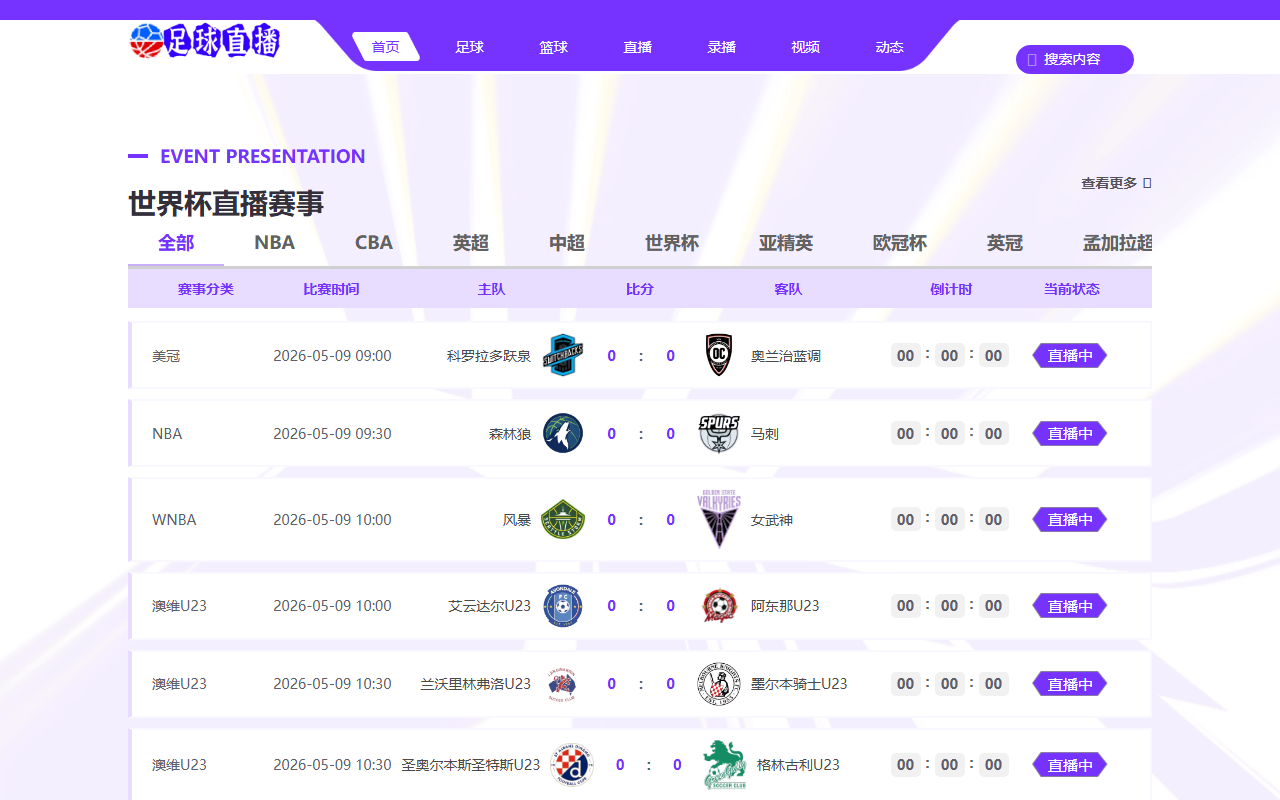Screen dimensions: 1280x800
Task: Click the 艾云达尔U23 club crest
Action: [x=563, y=606]
